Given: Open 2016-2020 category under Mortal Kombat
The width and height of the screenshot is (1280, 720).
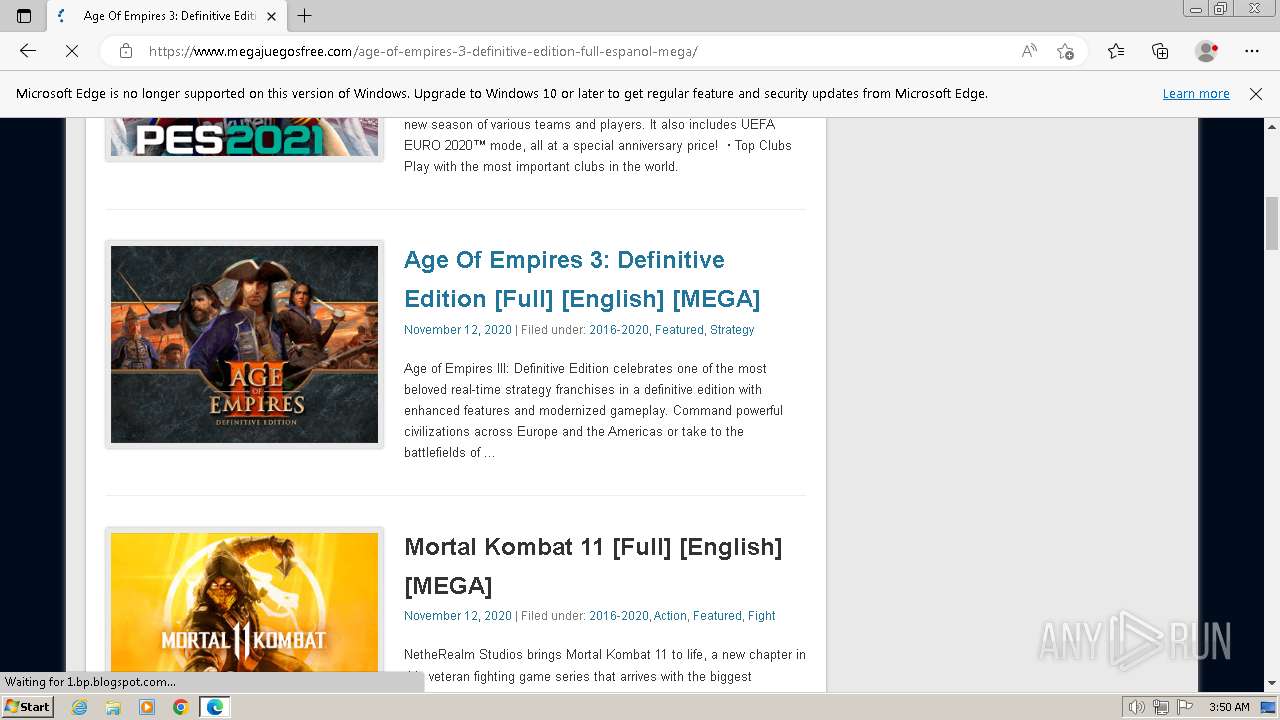Looking at the screenshot, I should coord(618,616).
